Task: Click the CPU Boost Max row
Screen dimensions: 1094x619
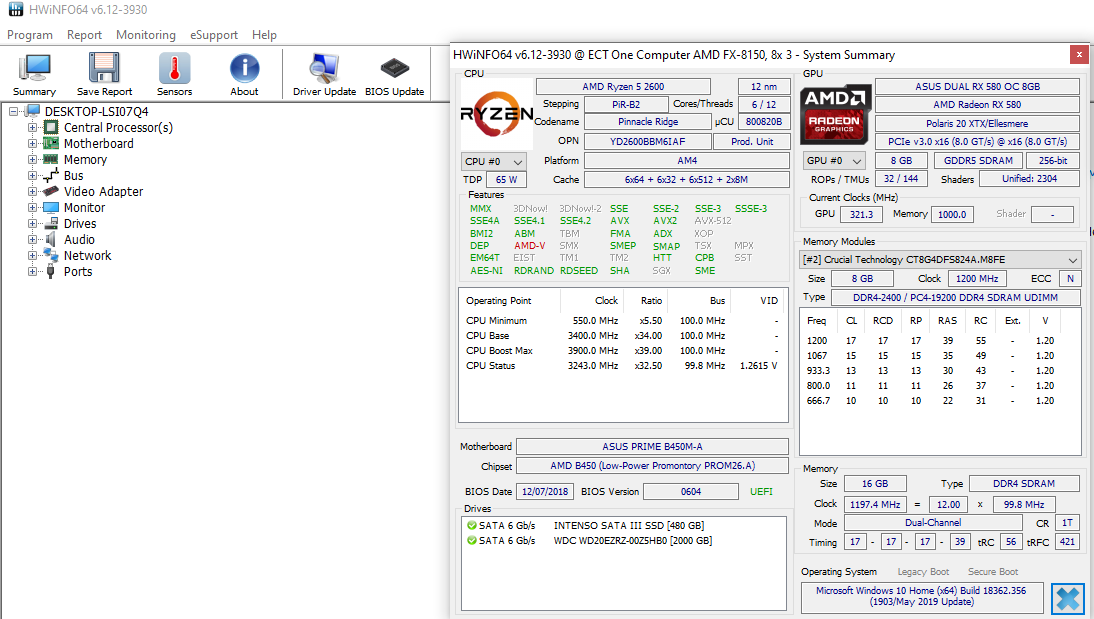Action: 622,350
